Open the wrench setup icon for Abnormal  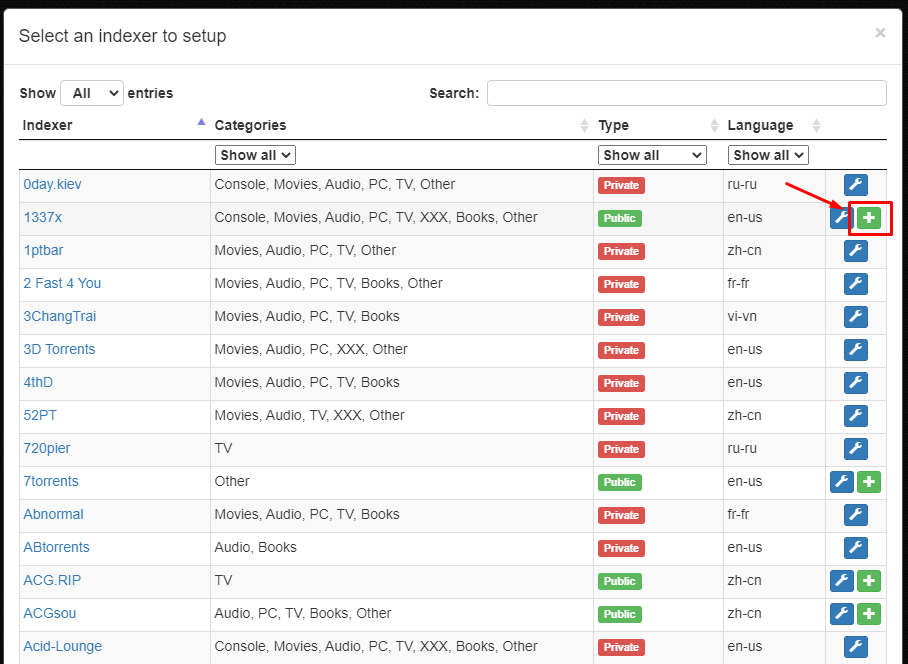tap(855, 514)
